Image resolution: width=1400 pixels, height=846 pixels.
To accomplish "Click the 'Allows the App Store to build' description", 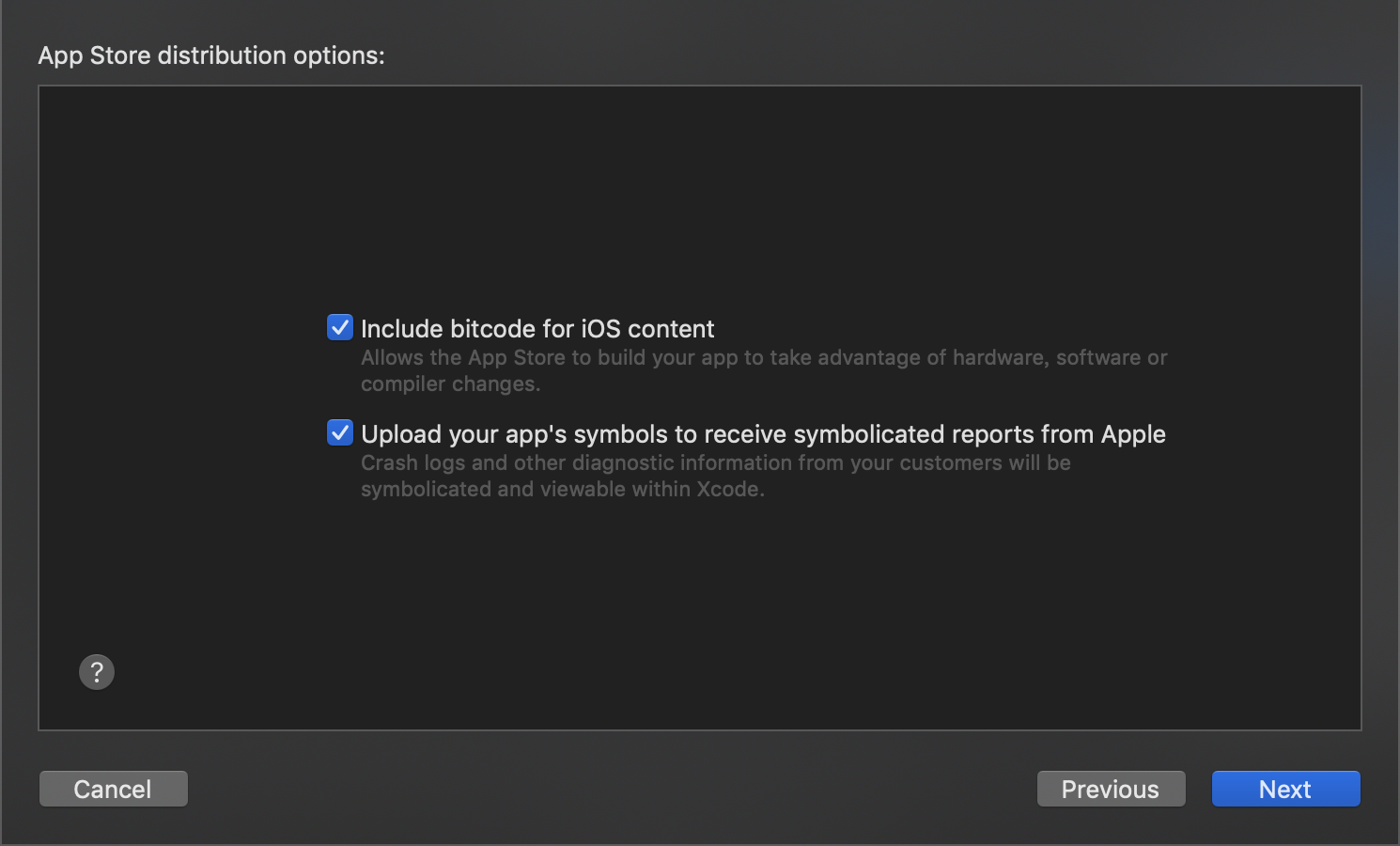I will [764, 370].
